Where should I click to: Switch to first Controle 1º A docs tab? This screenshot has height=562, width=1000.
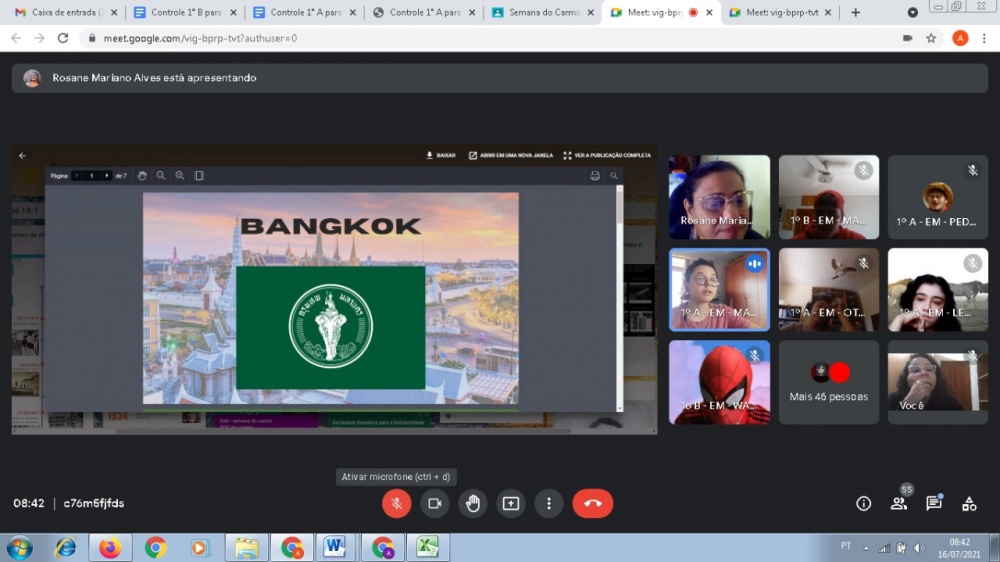click(304, 12)
